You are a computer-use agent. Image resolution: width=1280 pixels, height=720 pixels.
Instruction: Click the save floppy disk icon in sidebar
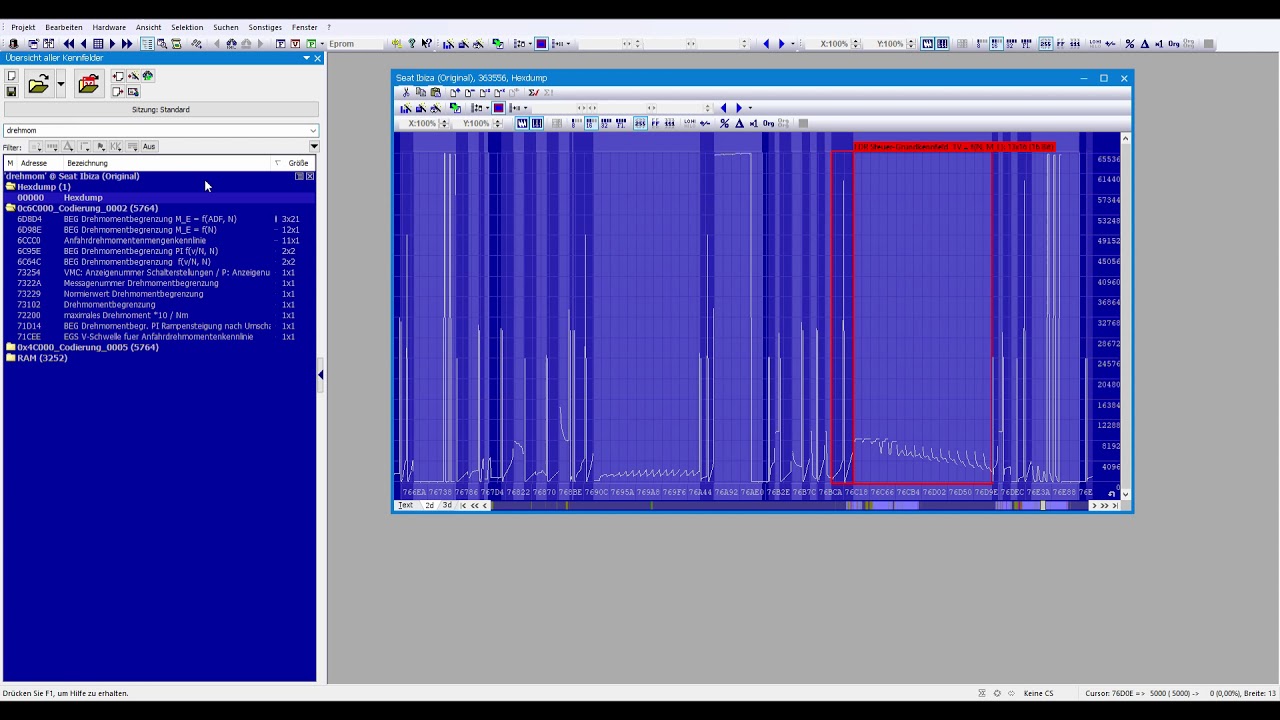pyautogui.click(x=11, y=92)
